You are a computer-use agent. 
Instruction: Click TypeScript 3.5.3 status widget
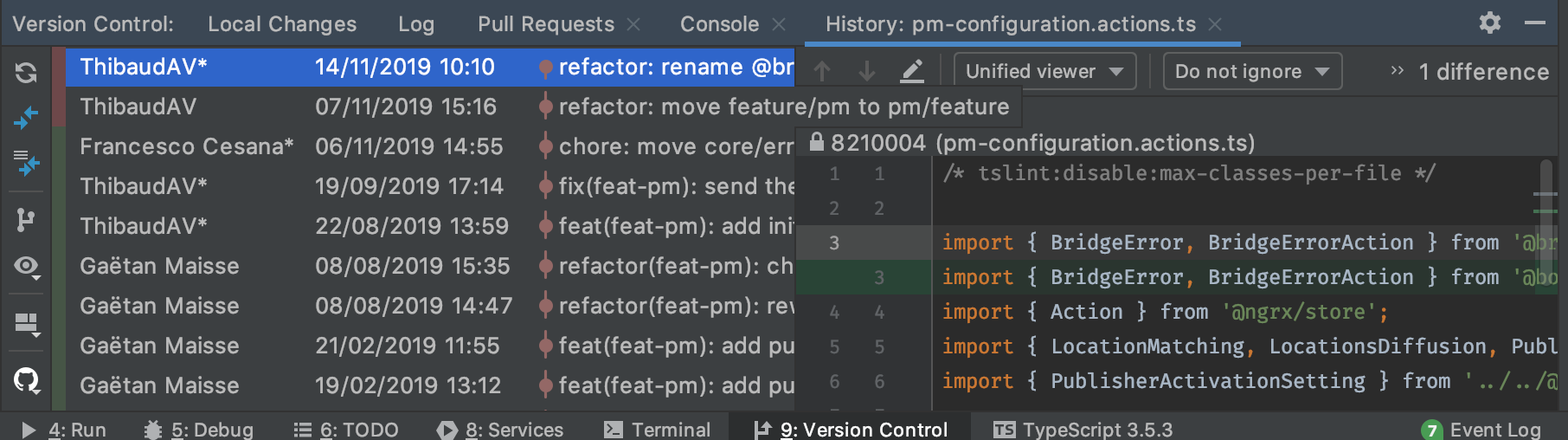click(x=1085, y=430)
